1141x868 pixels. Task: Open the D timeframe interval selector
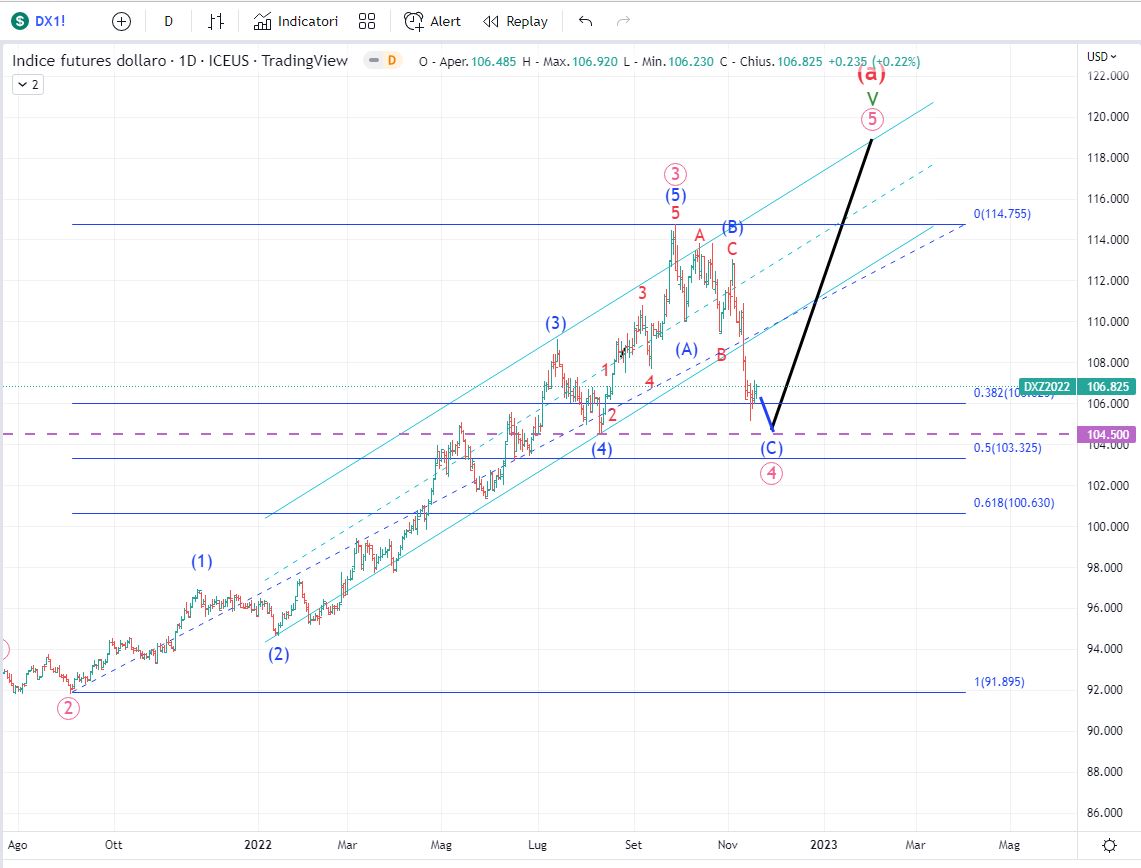pyautogui.click(x=168, y=21)
